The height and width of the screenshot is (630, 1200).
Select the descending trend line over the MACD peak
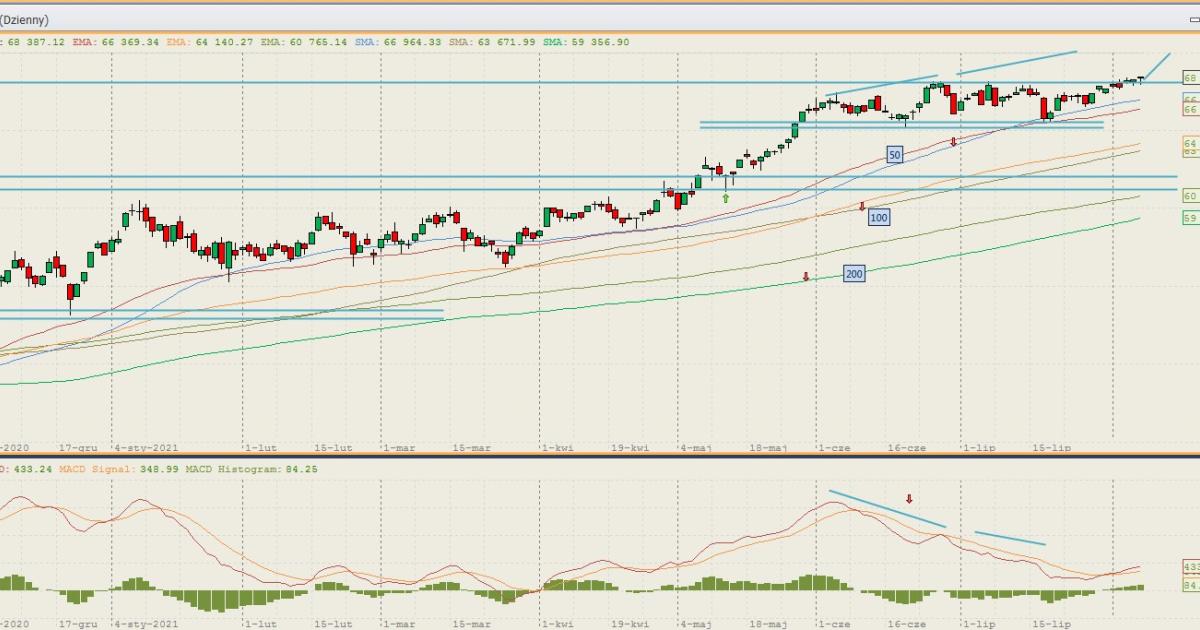[x=887, y=509]
